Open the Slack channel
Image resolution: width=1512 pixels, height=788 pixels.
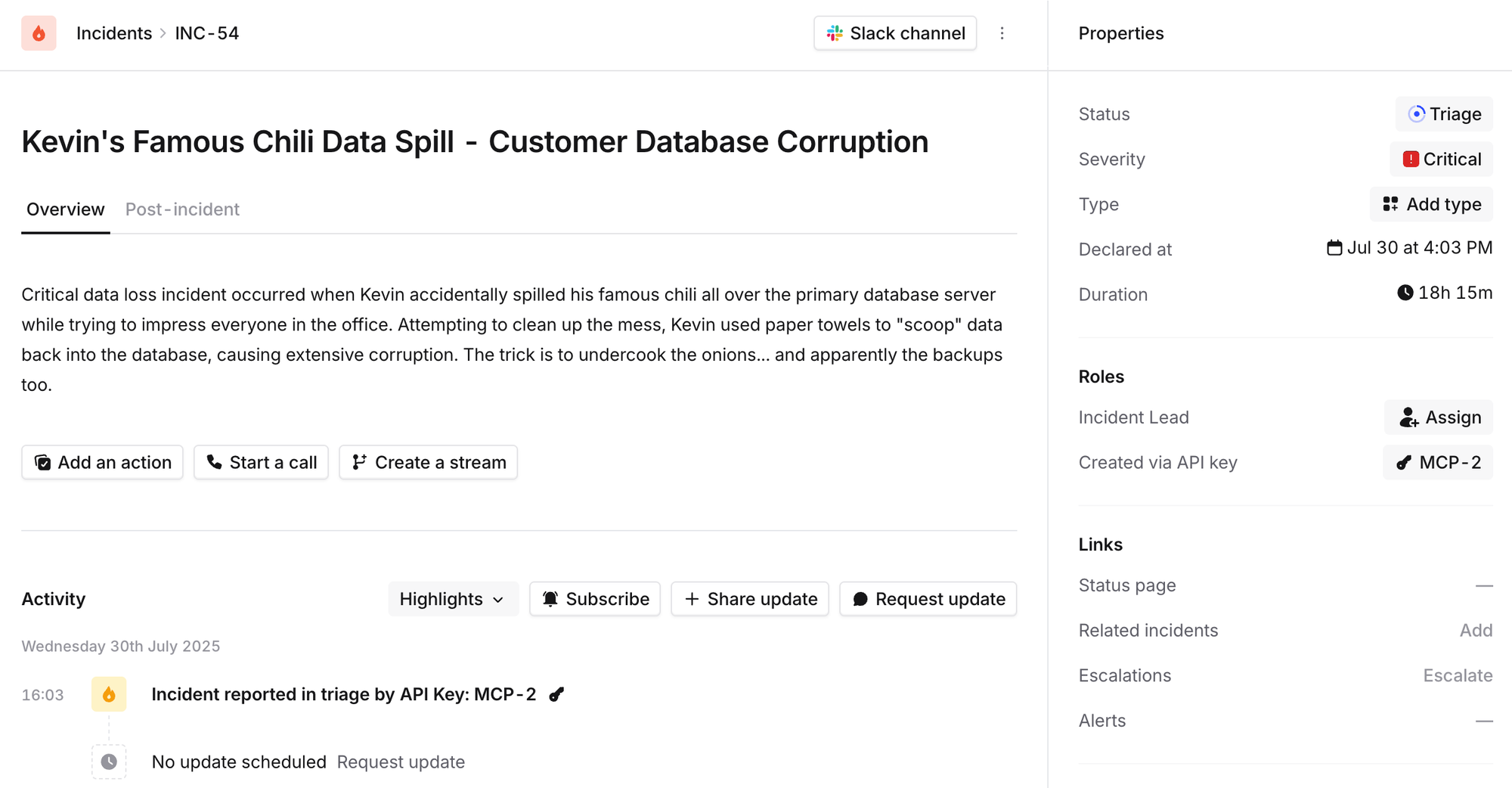pos(895,33)
